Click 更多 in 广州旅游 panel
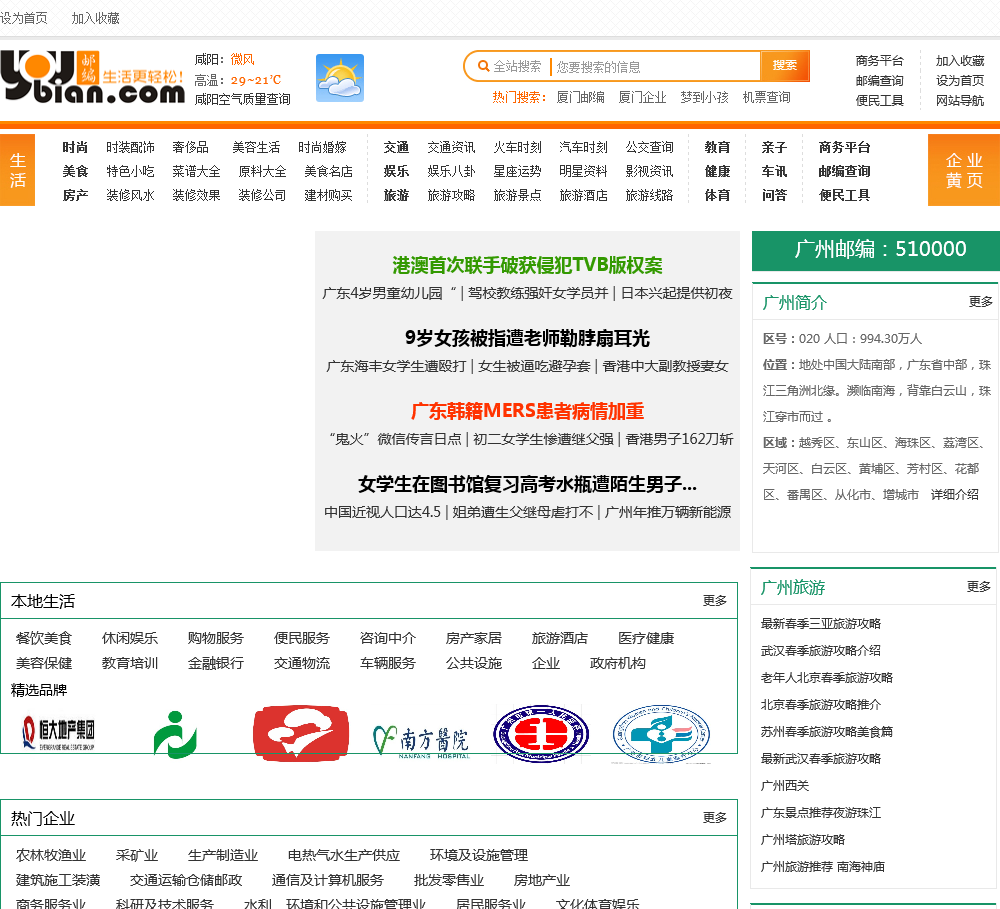 pyautogui.click(x=978, y=586)
